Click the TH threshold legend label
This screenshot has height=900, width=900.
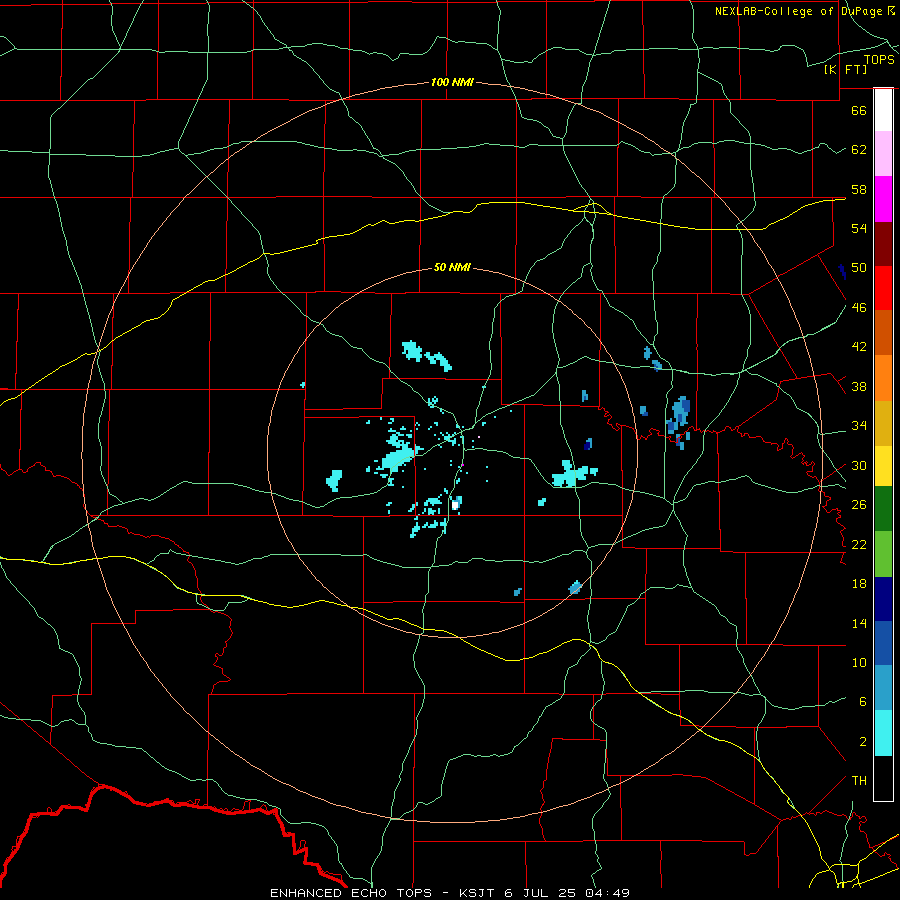pyautogui.click(x=859, y=781)
